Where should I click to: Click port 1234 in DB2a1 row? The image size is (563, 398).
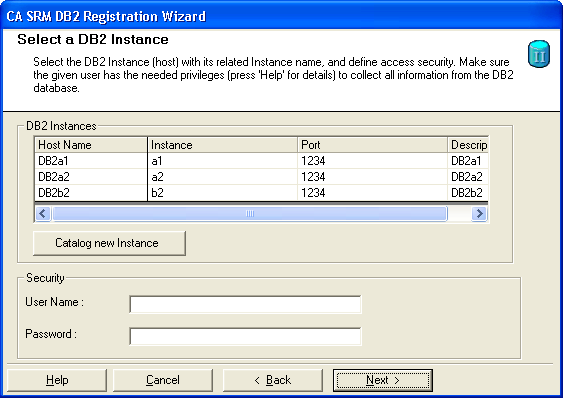pyautogui.click(x=372, y=161)
